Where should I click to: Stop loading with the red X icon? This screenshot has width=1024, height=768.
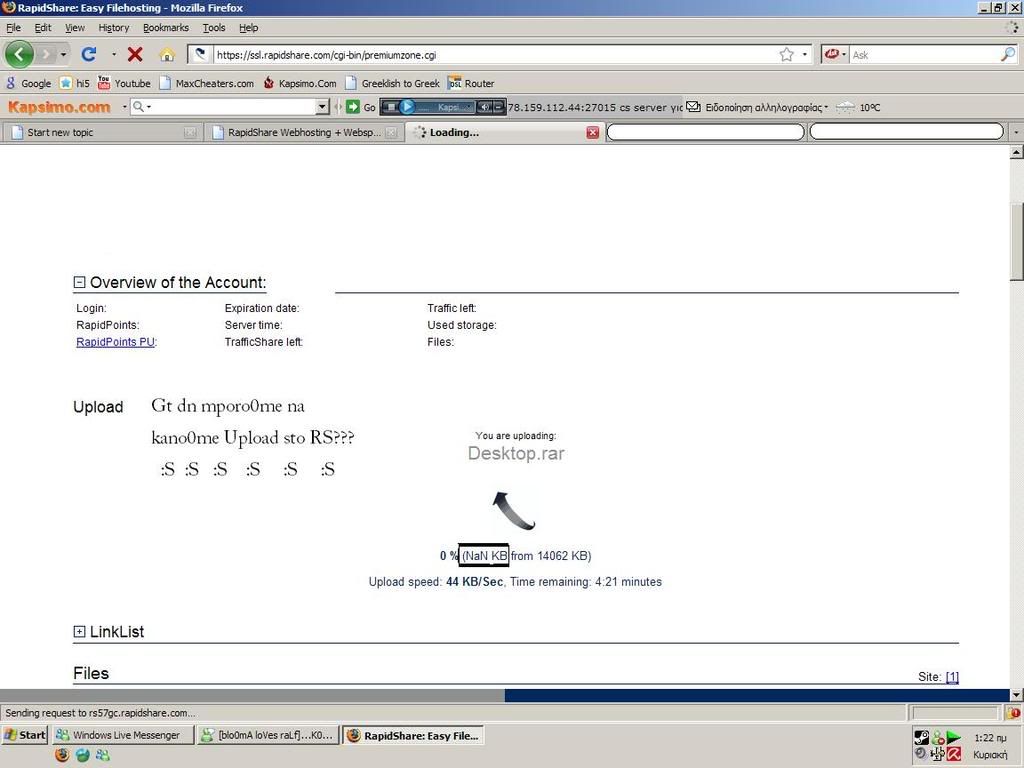pos(135,54)
